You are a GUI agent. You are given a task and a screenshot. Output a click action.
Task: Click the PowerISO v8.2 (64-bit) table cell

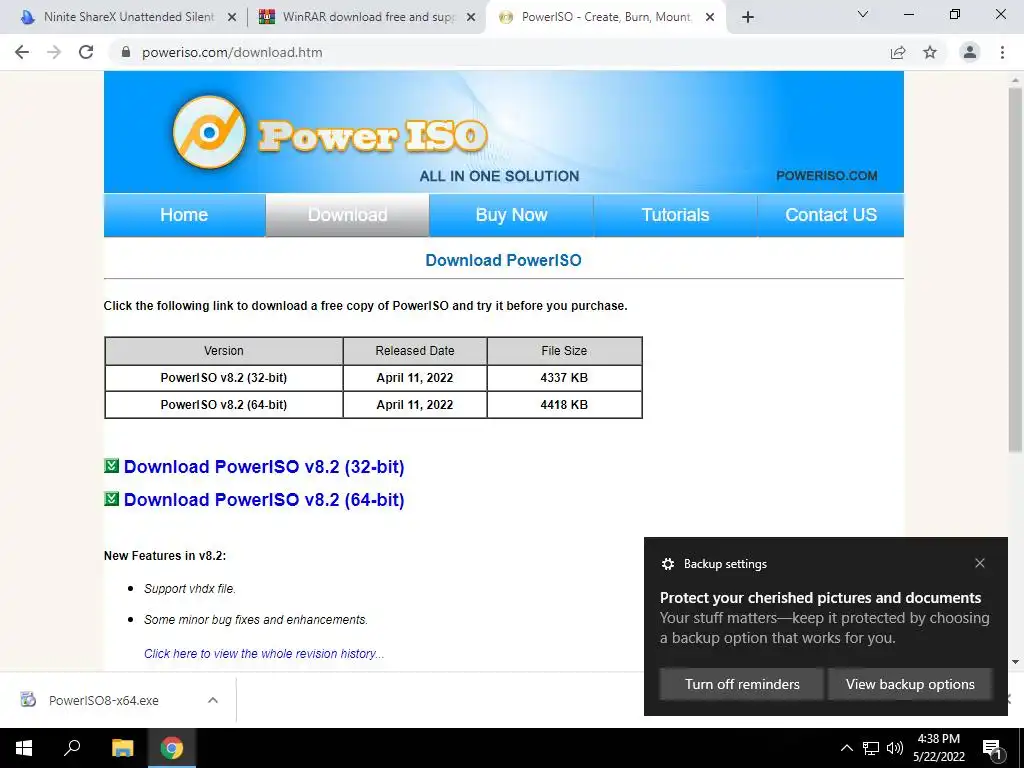(224, 405)
